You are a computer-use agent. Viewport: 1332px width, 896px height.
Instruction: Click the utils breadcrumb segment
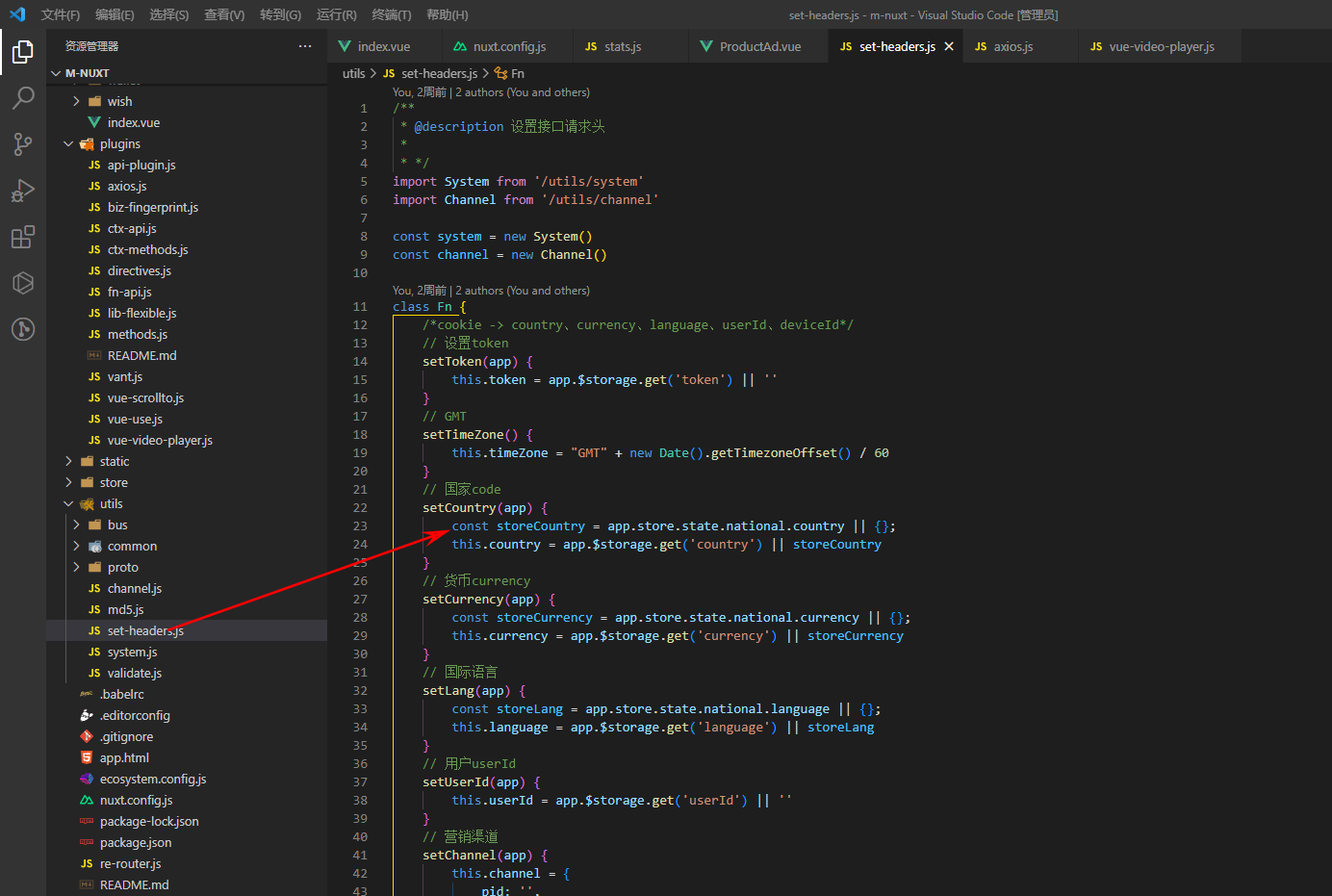click(354, 73)
